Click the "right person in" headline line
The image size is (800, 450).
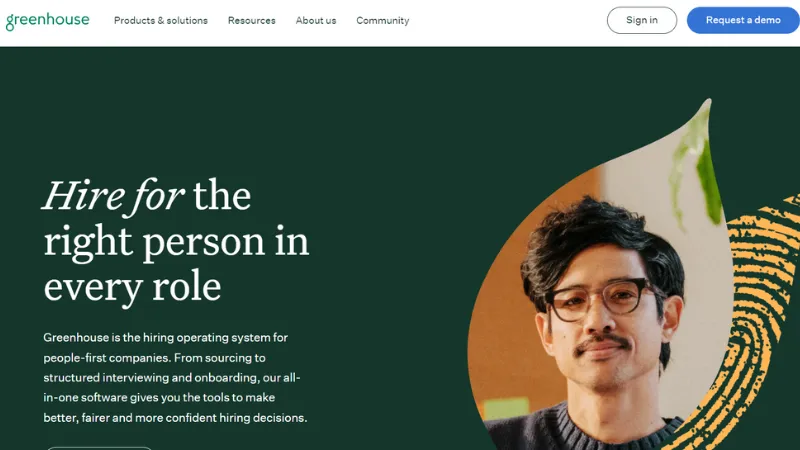point(177,242)
